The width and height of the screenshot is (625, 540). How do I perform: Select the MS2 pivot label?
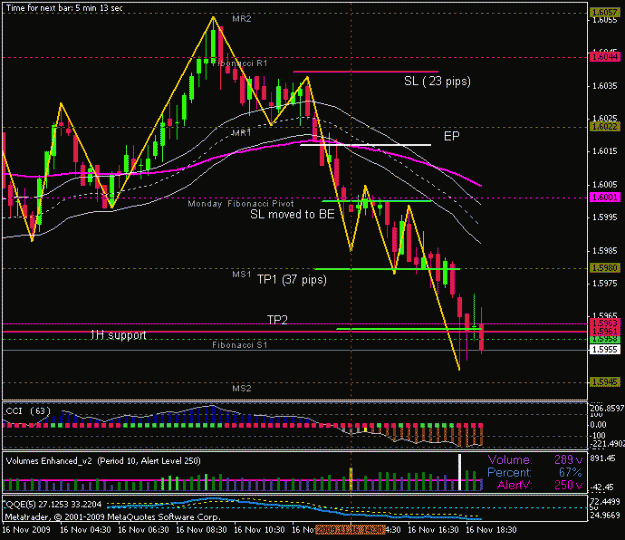coord(242,388)
